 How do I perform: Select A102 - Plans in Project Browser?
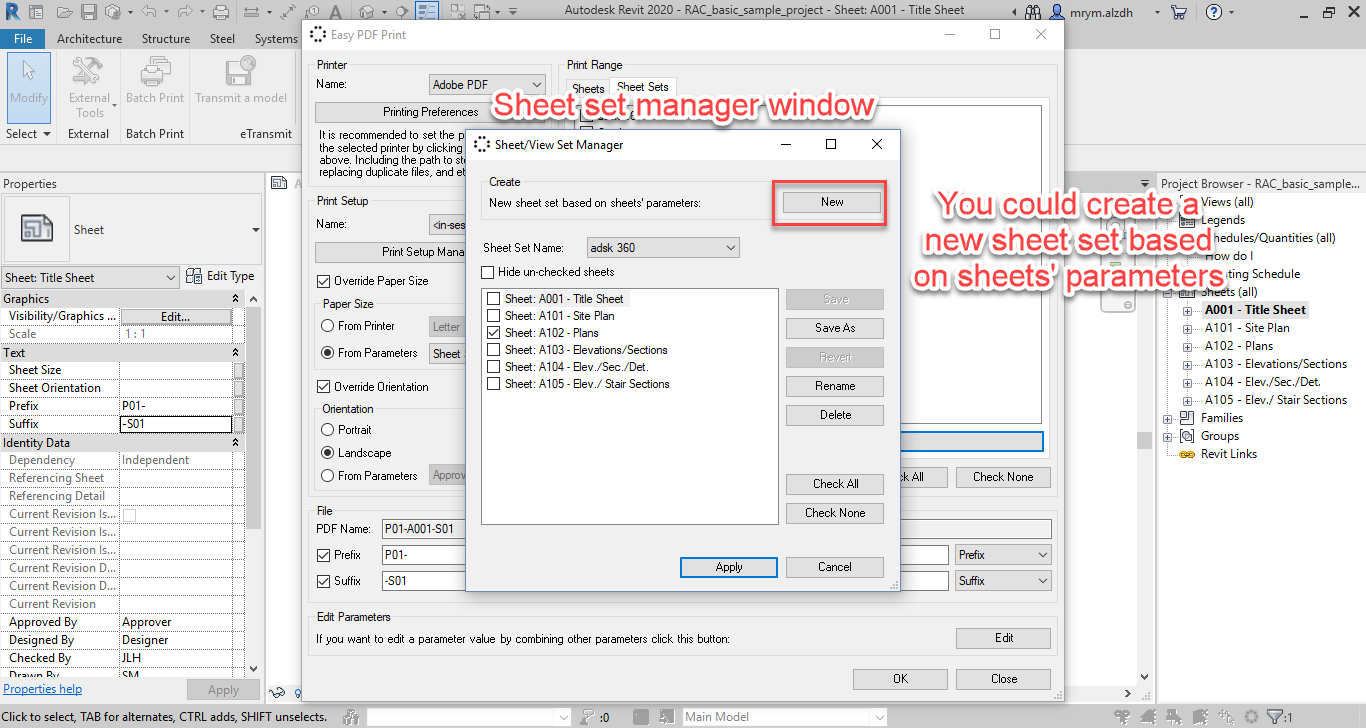point(1239,346)
